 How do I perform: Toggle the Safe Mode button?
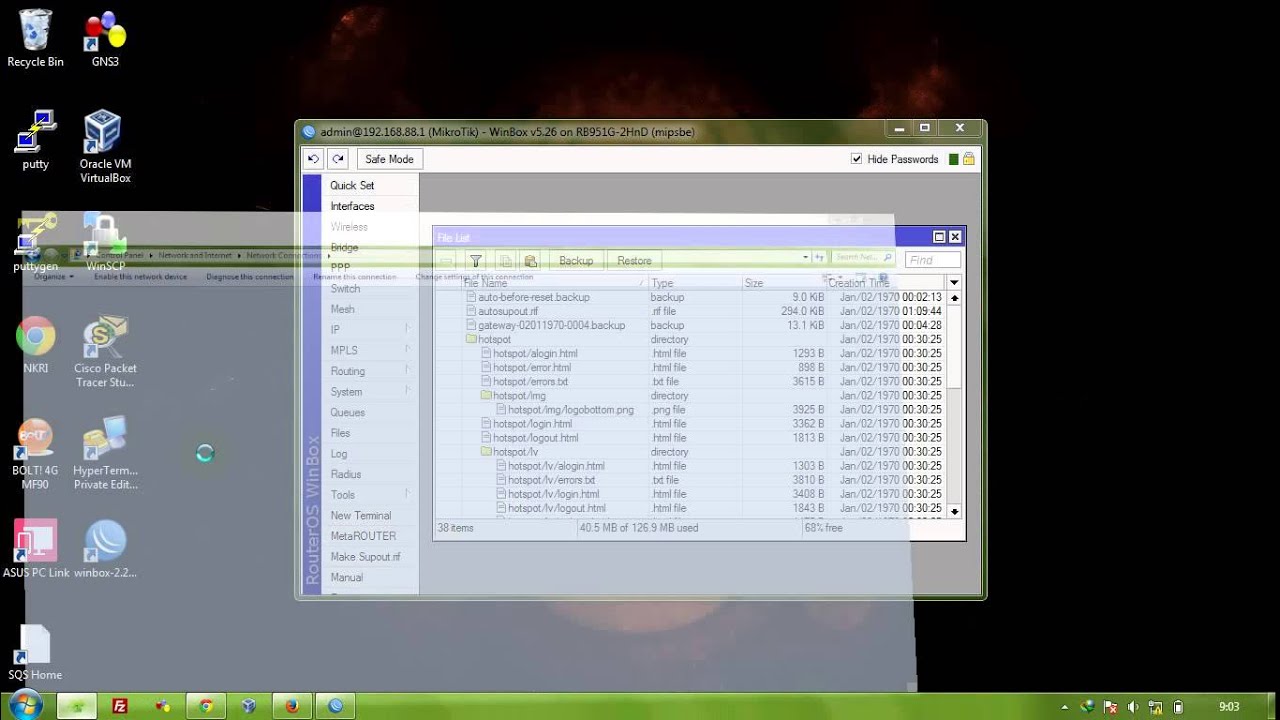[389, 159]
